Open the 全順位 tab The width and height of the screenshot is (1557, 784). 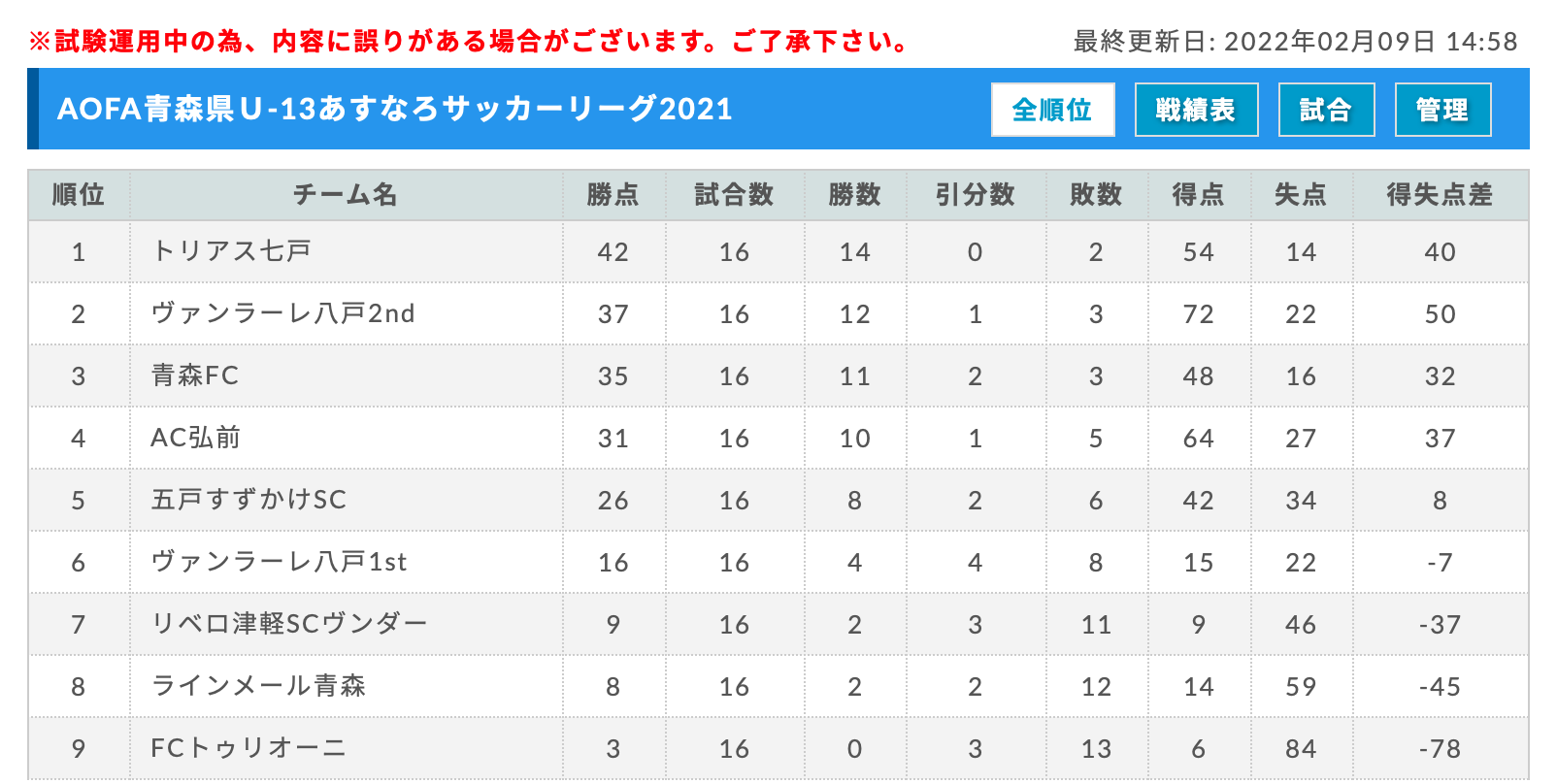[1052, 110]
